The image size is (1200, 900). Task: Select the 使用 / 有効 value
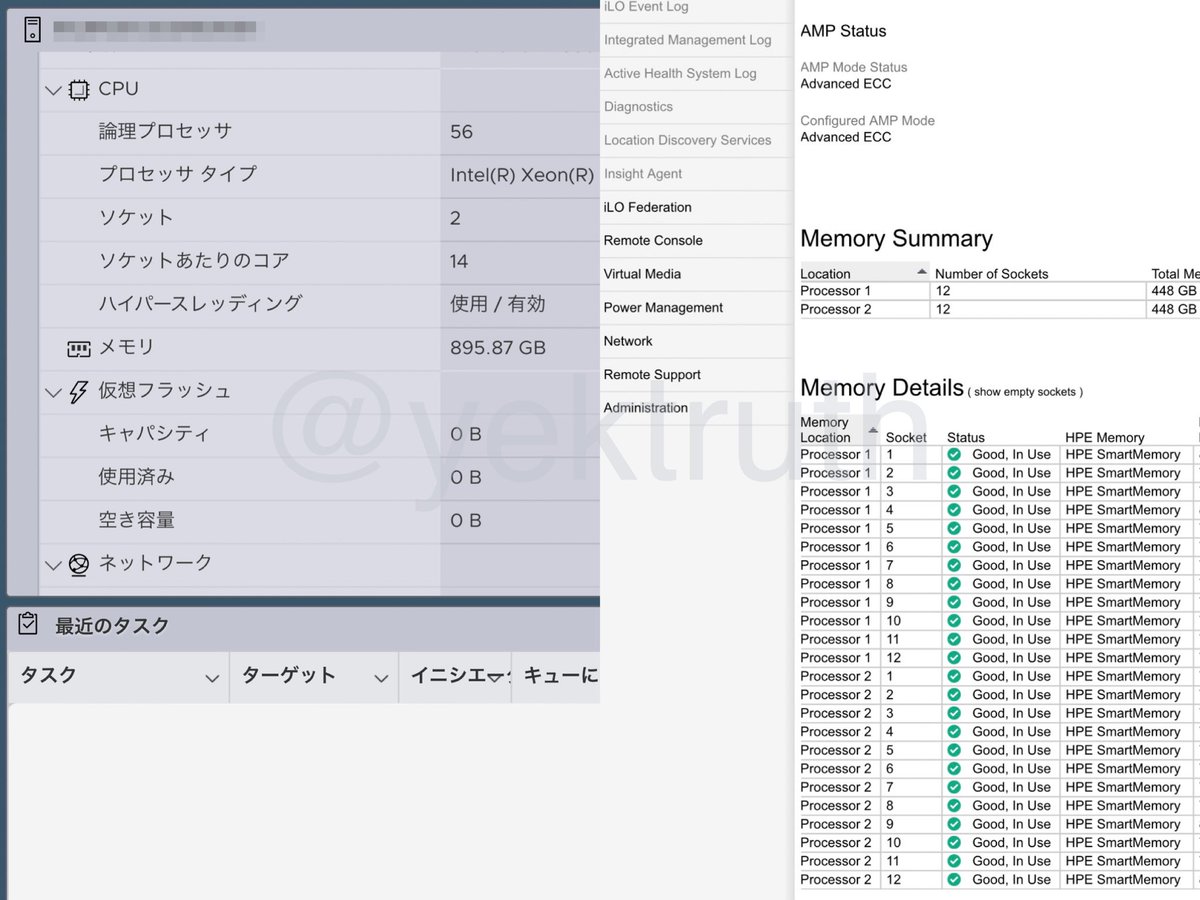pyautogui.click(x=498, y=305)
